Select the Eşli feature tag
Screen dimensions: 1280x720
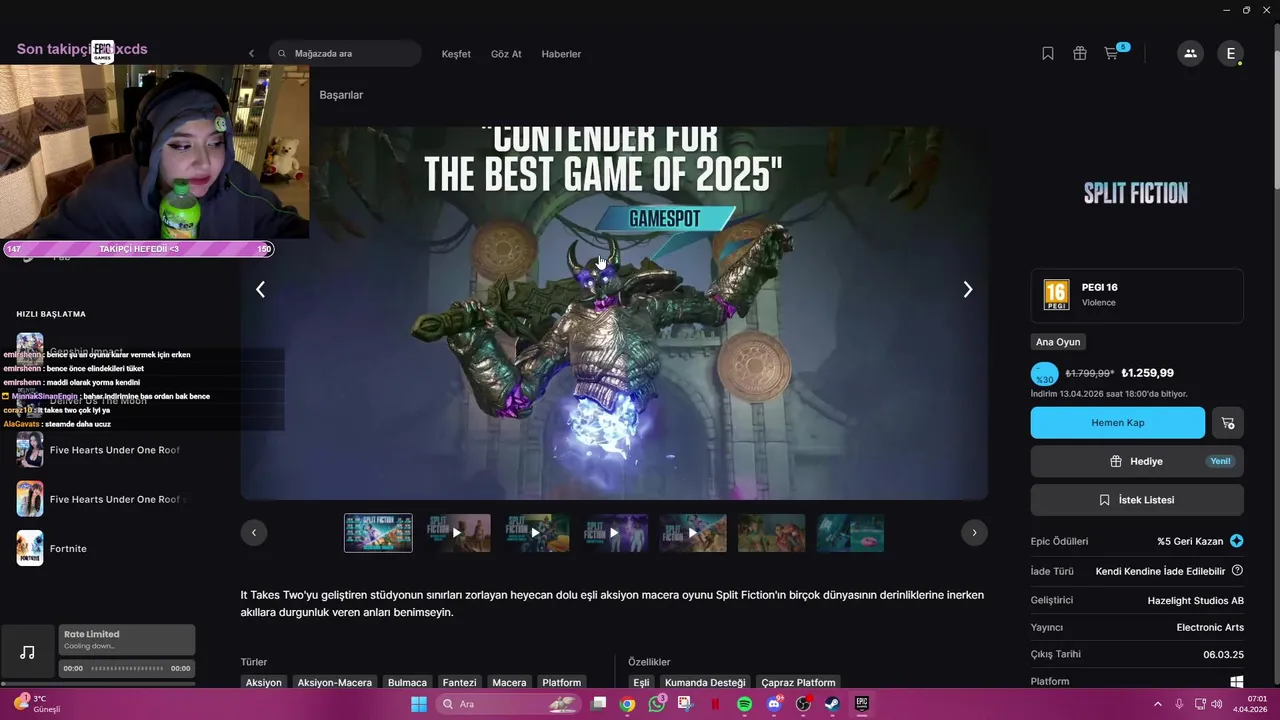coord(641,682)
